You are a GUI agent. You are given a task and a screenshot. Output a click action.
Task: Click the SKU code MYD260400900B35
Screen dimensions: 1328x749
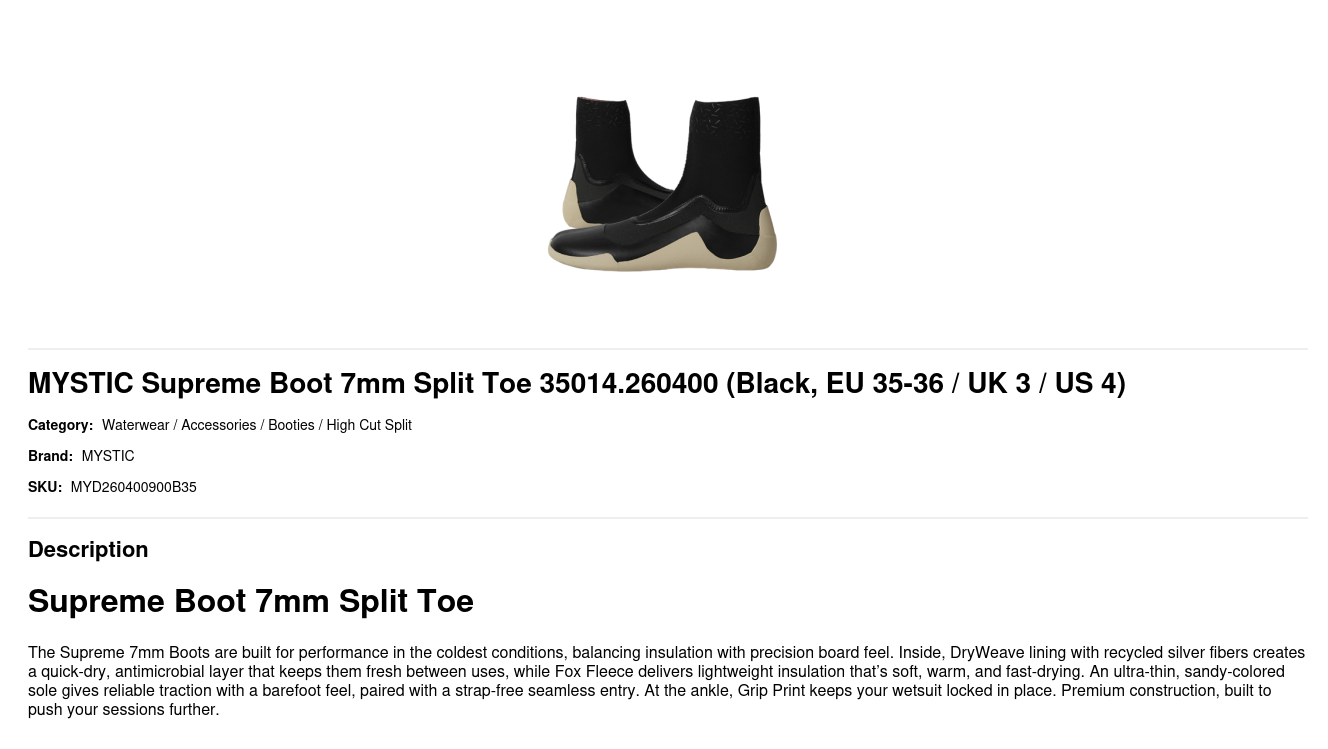(x=133, y=487)
